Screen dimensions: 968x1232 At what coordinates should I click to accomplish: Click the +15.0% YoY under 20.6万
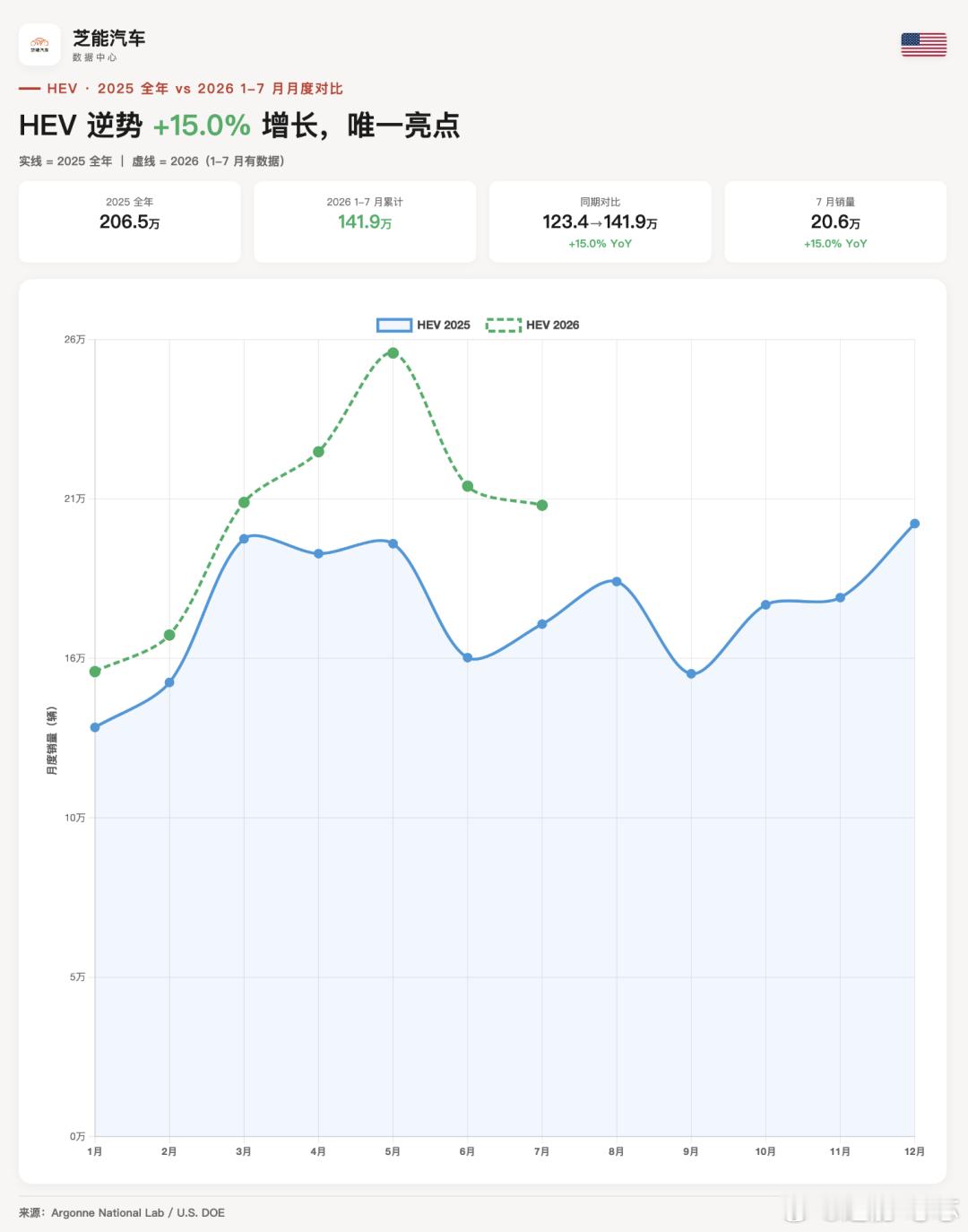coord(835,244)
